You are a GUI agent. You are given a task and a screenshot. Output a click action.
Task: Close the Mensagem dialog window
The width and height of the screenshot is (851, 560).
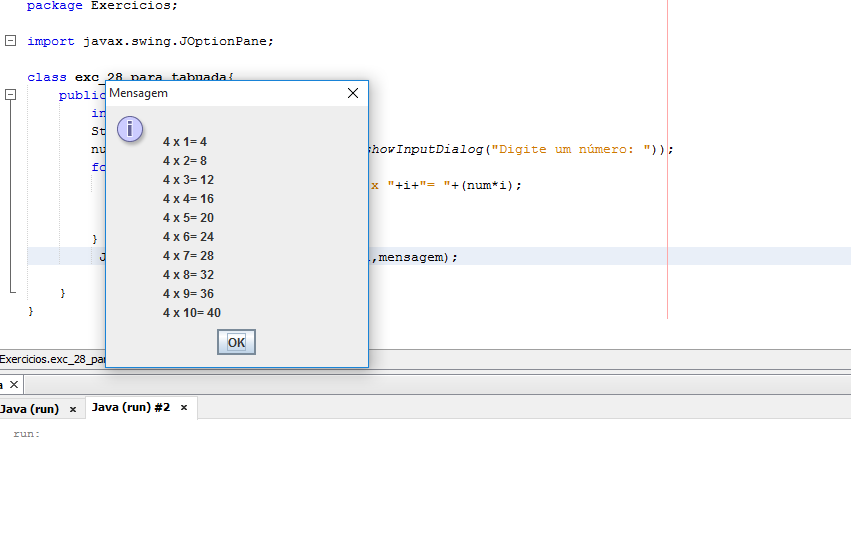point(353,93)
